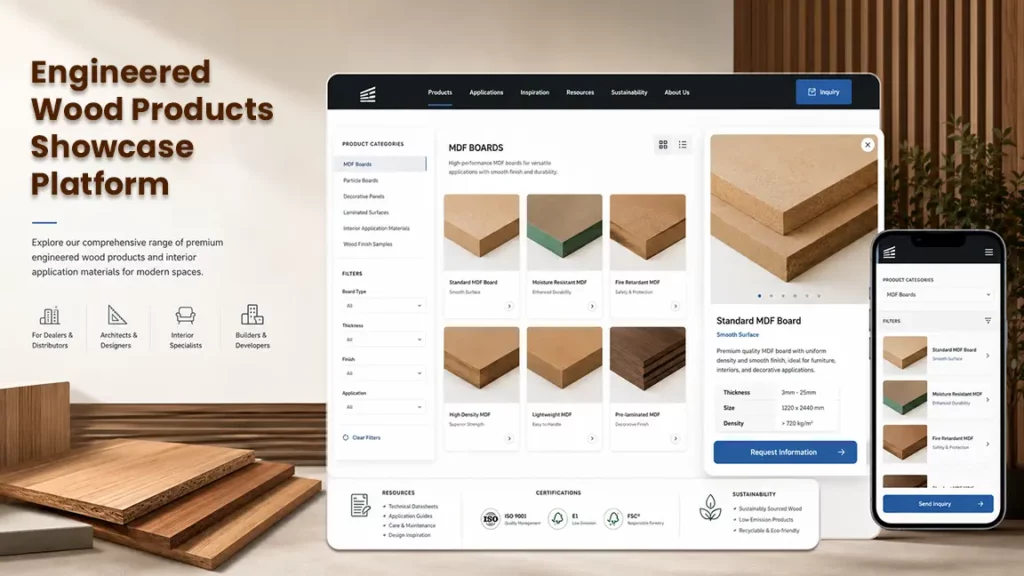Click the Interior Specialists armchair icon
The image size is (1024, 576).
[x=185, y=315]
